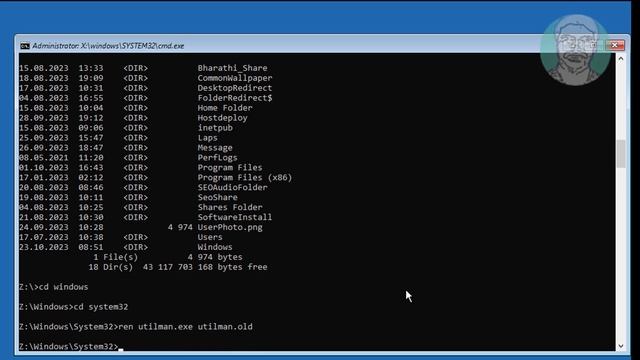This screenshot has width=640, height=360.
Task: Click the Shares Folder directory entry
Action: click(230, 207)
